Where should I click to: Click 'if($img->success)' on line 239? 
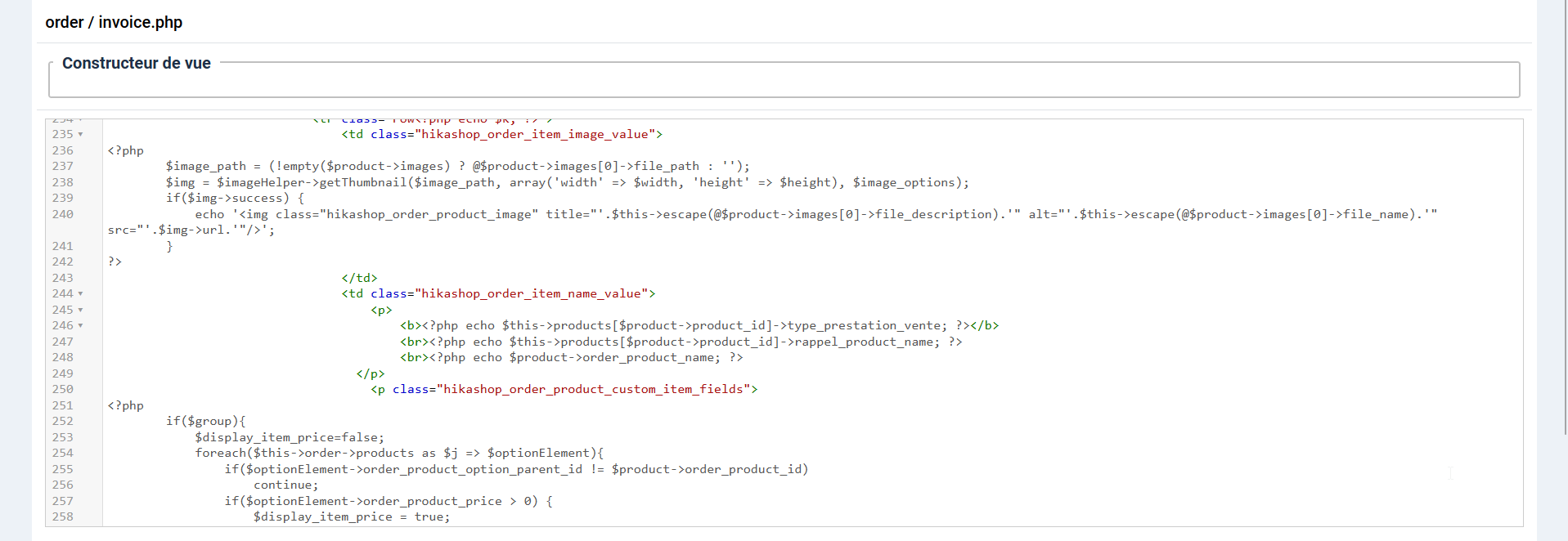tap(227, 198)
